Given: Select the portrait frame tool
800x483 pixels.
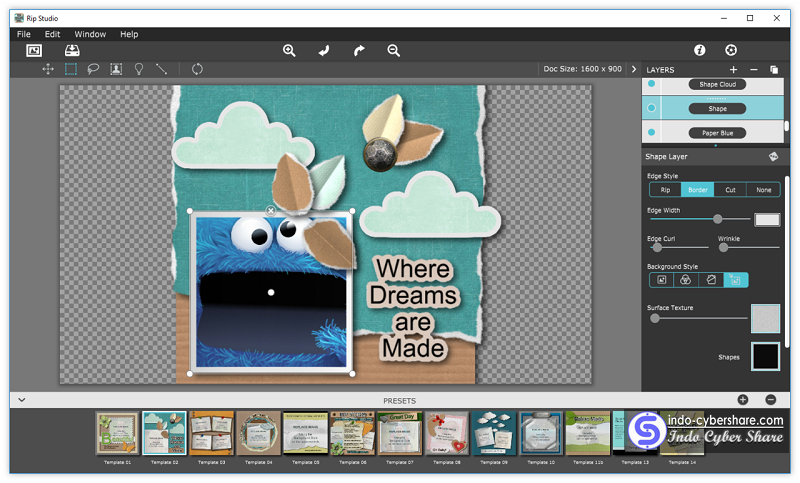Looking at the screenshot, I should (116, 69).
